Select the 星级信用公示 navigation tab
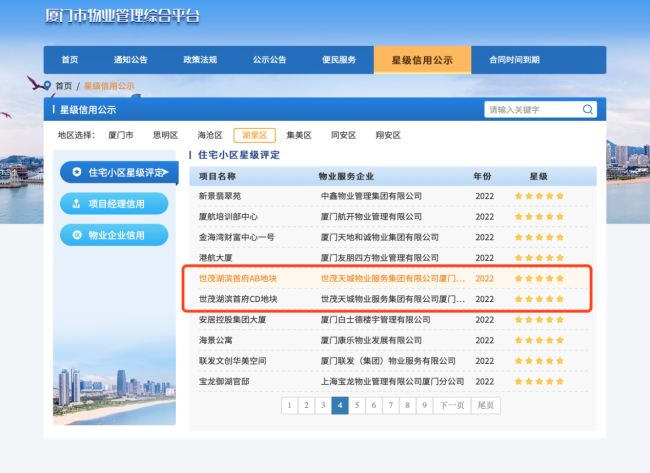 (422, 60)
